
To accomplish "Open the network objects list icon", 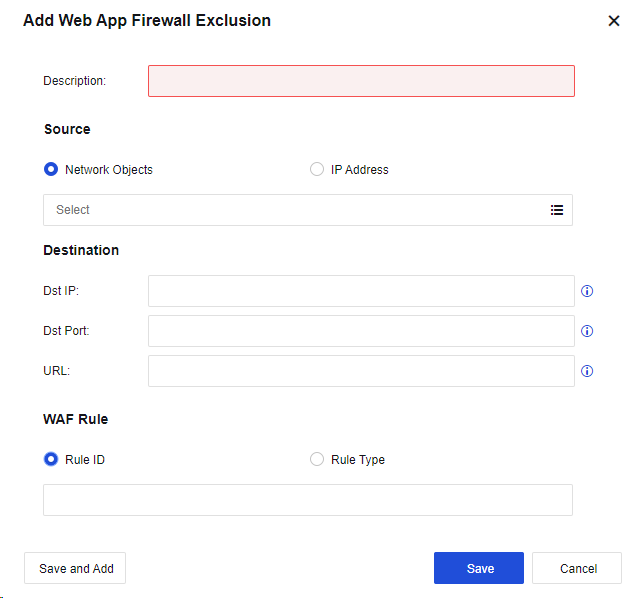I will [x=557, y=210].
